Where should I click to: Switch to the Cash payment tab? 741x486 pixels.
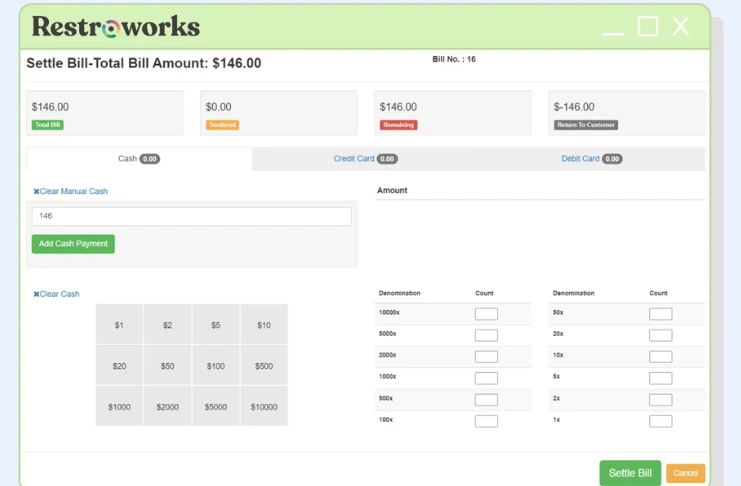click(139, 159)
